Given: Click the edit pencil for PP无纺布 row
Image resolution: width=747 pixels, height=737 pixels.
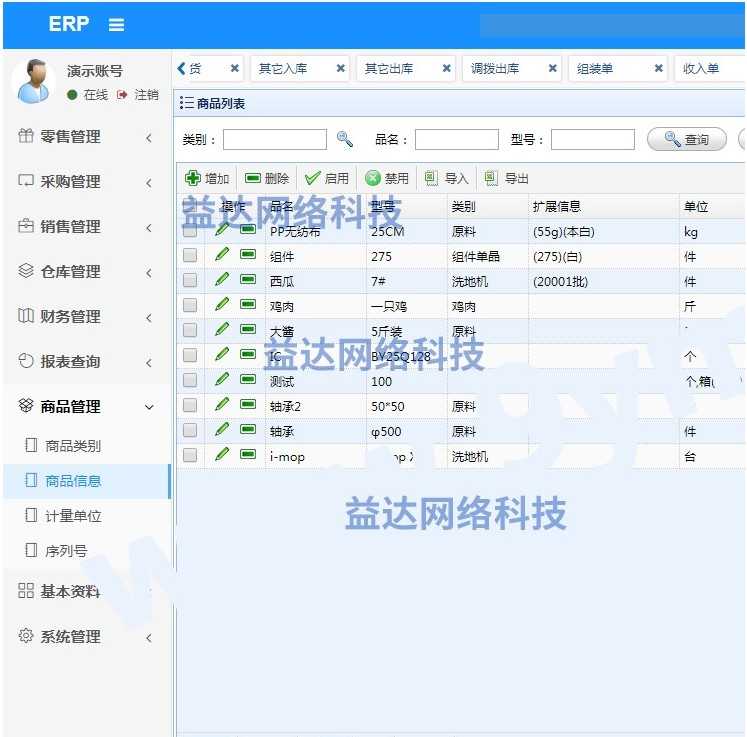Looking at the screenshot, I should (222, 230).
